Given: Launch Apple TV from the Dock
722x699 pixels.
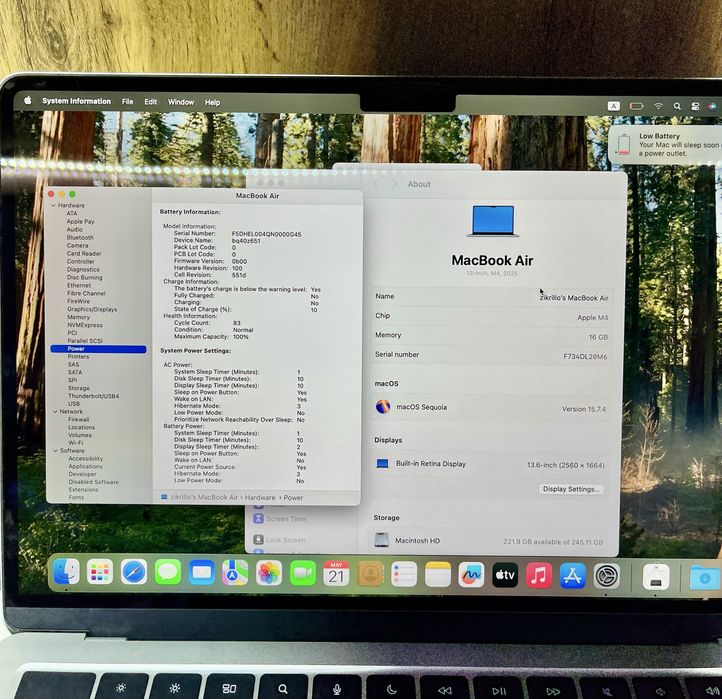Looking at the screenshot, I should tap(505, 575).
